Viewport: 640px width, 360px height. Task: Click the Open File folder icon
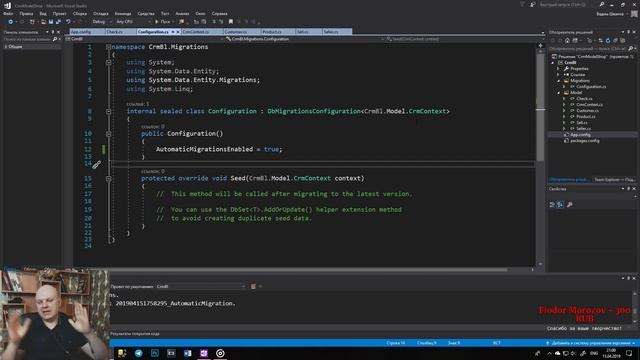[x=43, y=22]
